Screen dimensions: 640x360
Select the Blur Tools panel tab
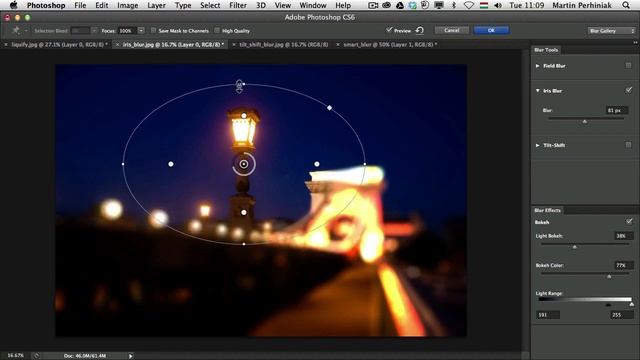(x=546, y=50)
